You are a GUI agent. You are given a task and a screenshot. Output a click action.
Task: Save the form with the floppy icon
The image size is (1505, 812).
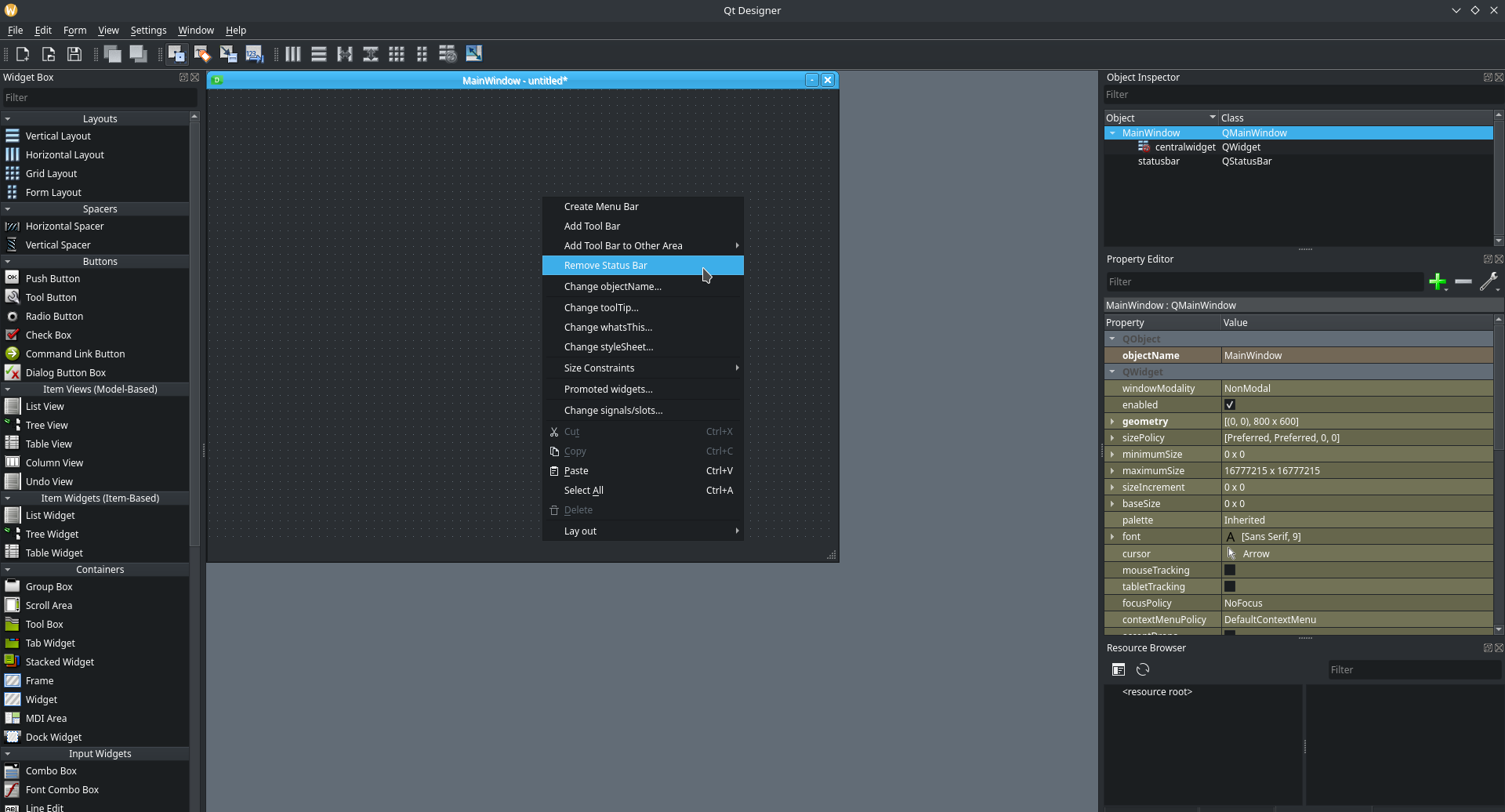point(74,54)
